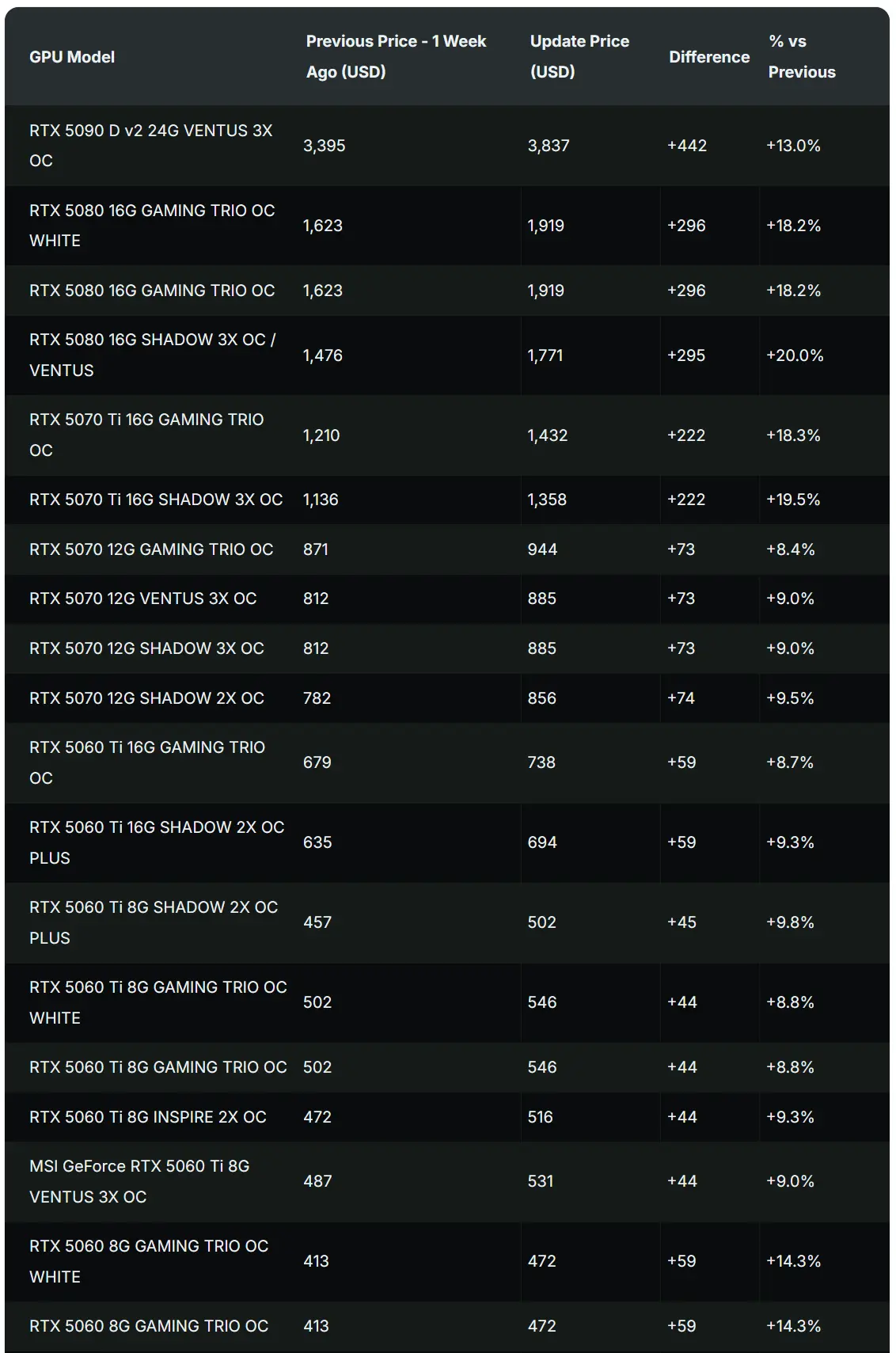Select the 1,432 updated price cell

click(x=548, y=435)
